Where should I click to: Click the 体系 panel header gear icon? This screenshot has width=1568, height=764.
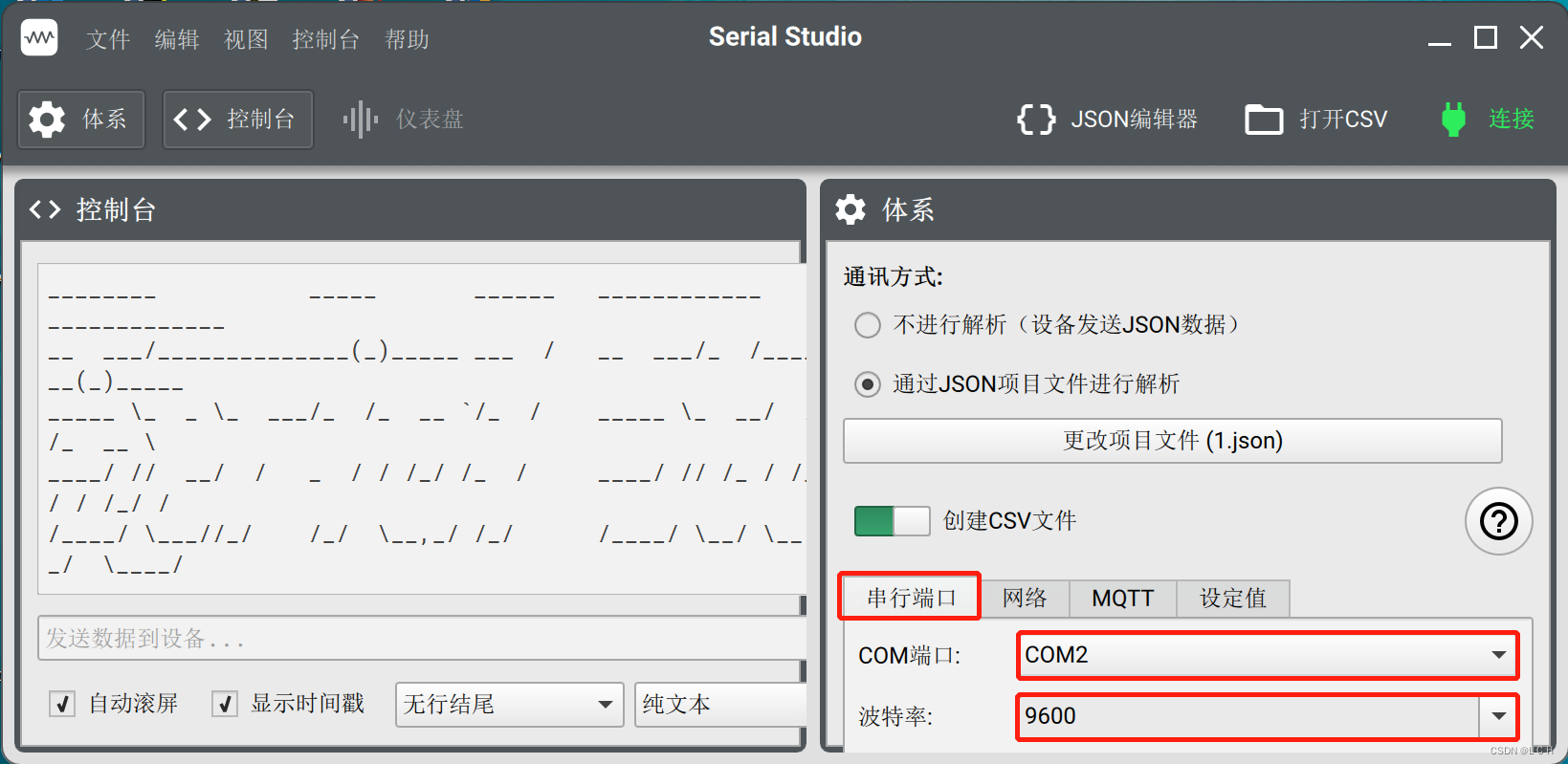click(x=850, y=209)
